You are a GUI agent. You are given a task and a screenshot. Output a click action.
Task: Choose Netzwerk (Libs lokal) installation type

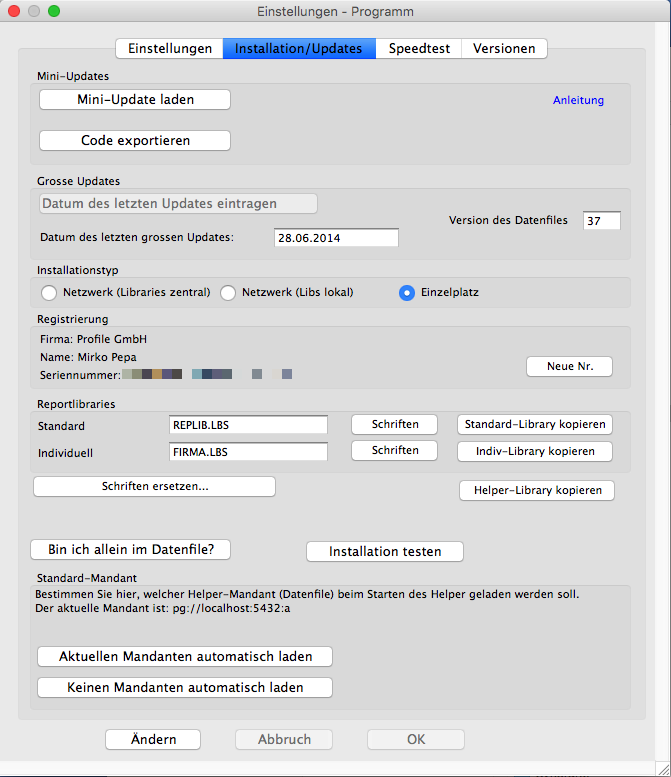[x=228, y=293]
